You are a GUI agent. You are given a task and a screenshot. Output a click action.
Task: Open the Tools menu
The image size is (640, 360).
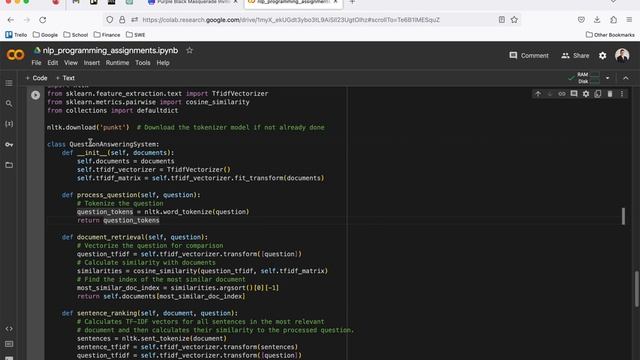point(143,63)
